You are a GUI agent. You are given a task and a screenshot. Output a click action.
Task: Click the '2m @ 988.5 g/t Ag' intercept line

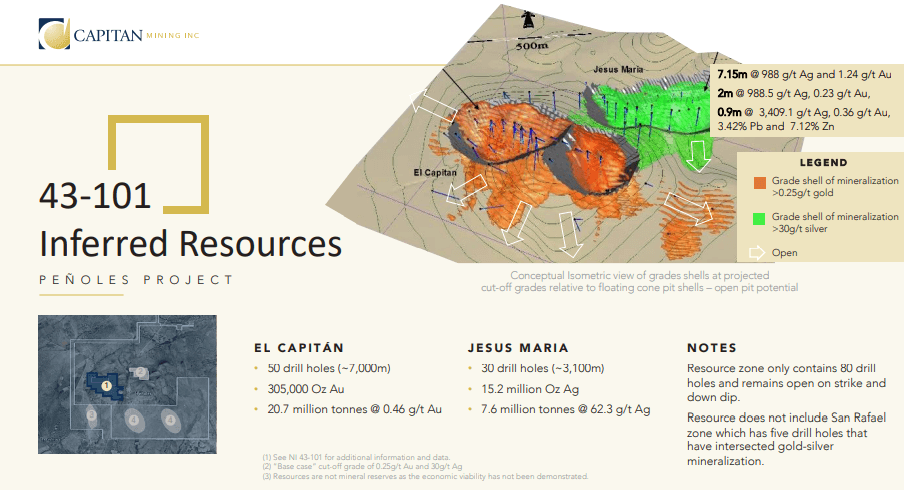[x=794, y=93]
